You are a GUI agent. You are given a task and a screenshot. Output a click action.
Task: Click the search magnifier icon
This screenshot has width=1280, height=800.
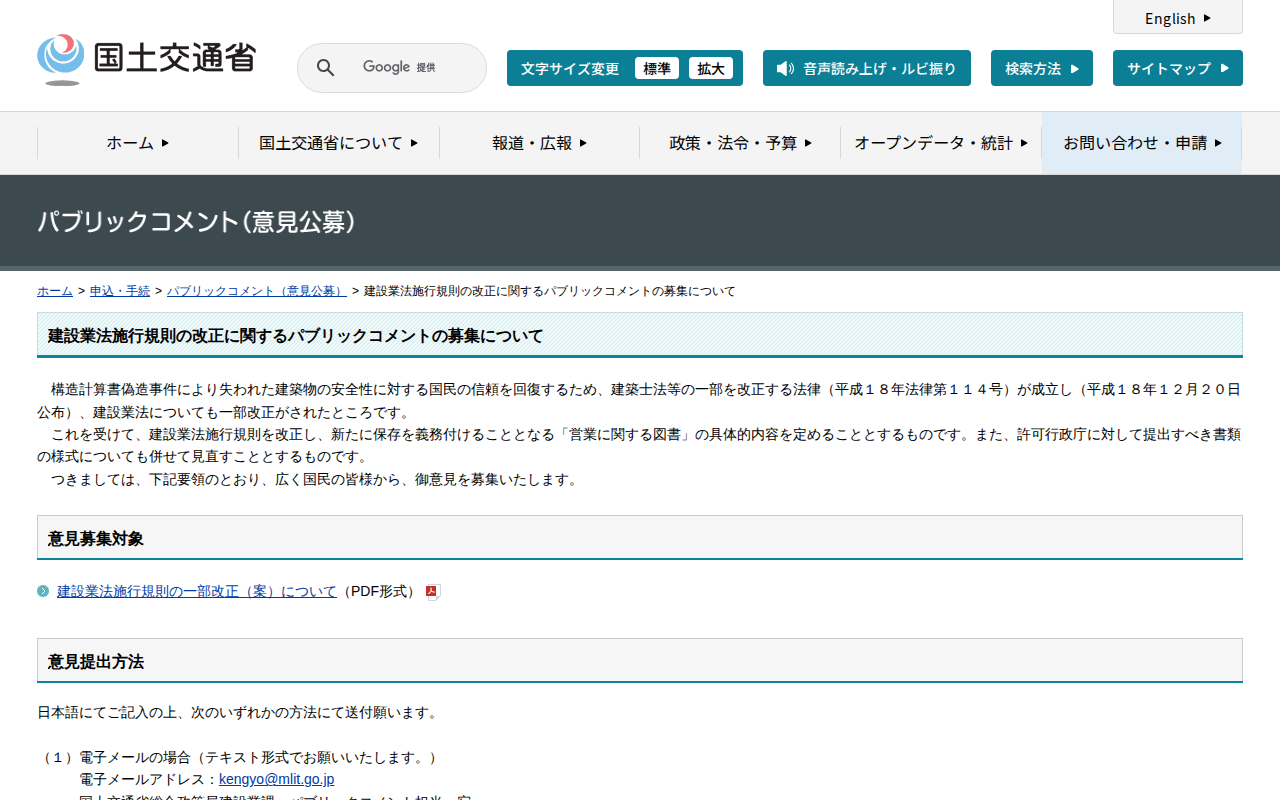pos(326,68)
